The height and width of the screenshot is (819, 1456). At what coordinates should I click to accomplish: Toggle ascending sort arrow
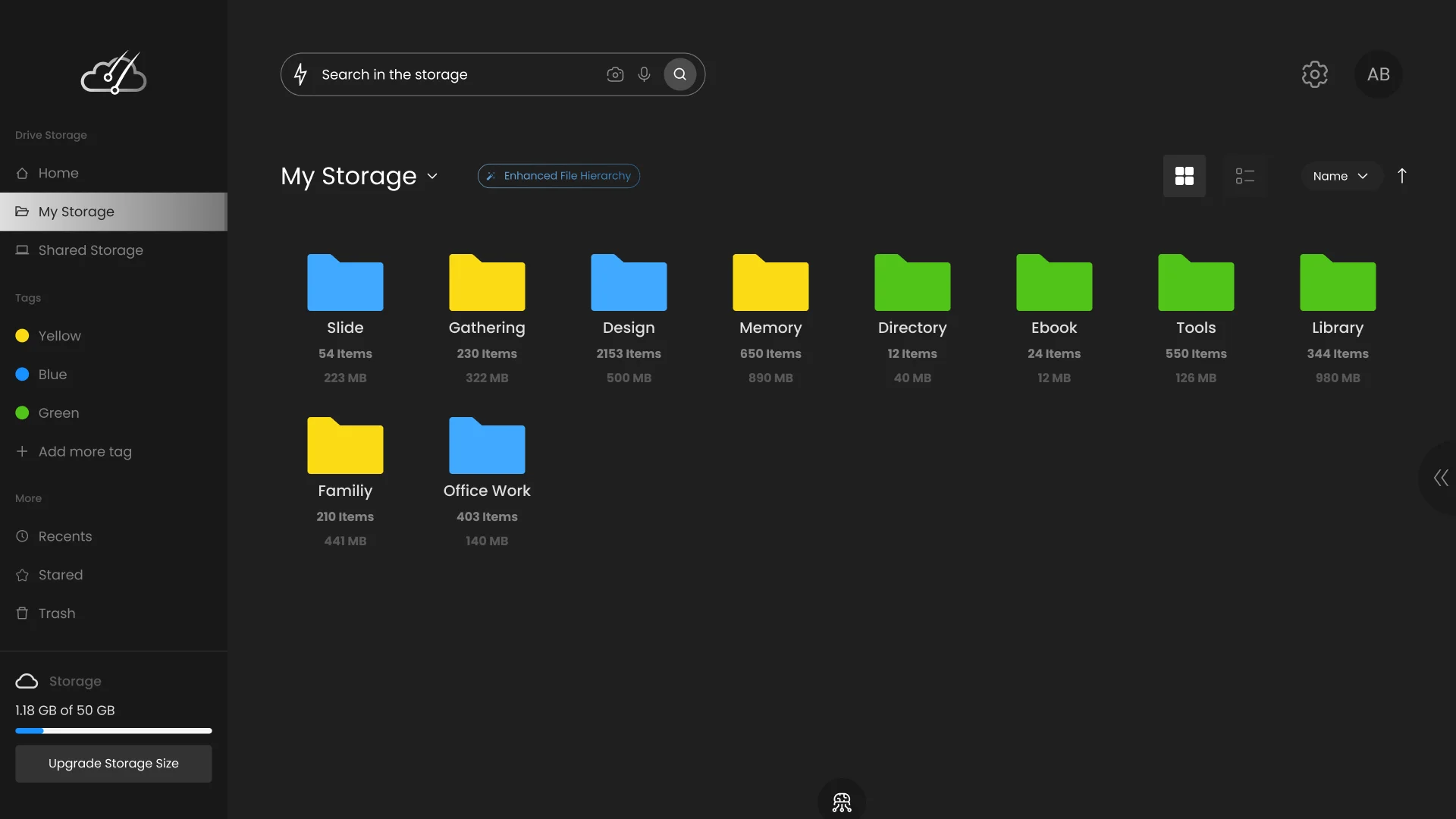(1402, 176)
